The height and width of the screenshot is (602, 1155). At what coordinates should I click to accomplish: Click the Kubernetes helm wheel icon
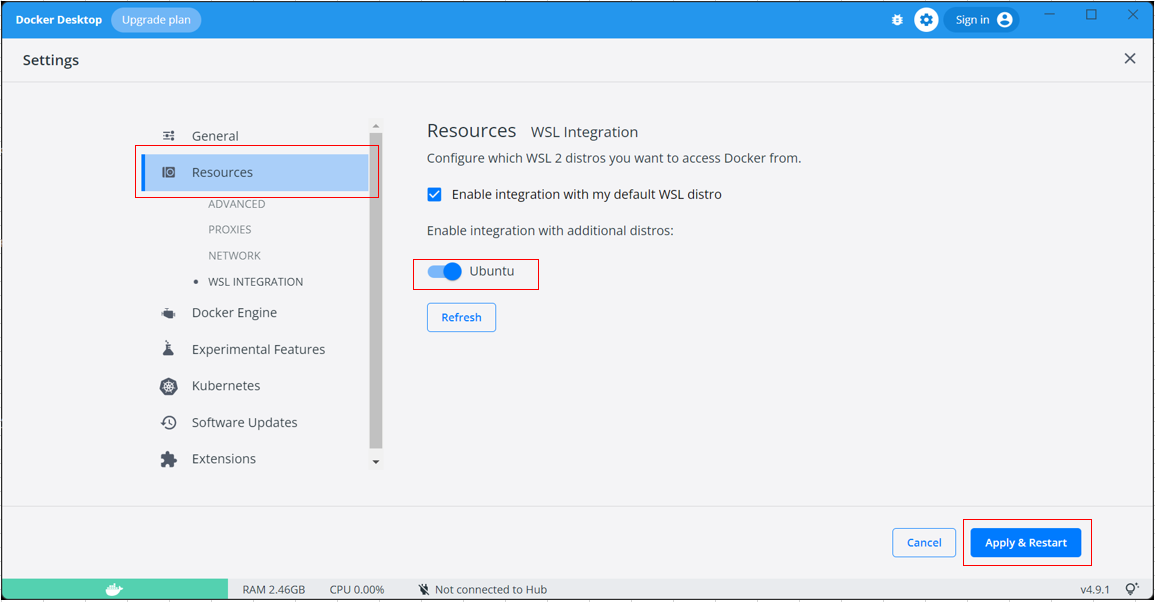point(169,386)
